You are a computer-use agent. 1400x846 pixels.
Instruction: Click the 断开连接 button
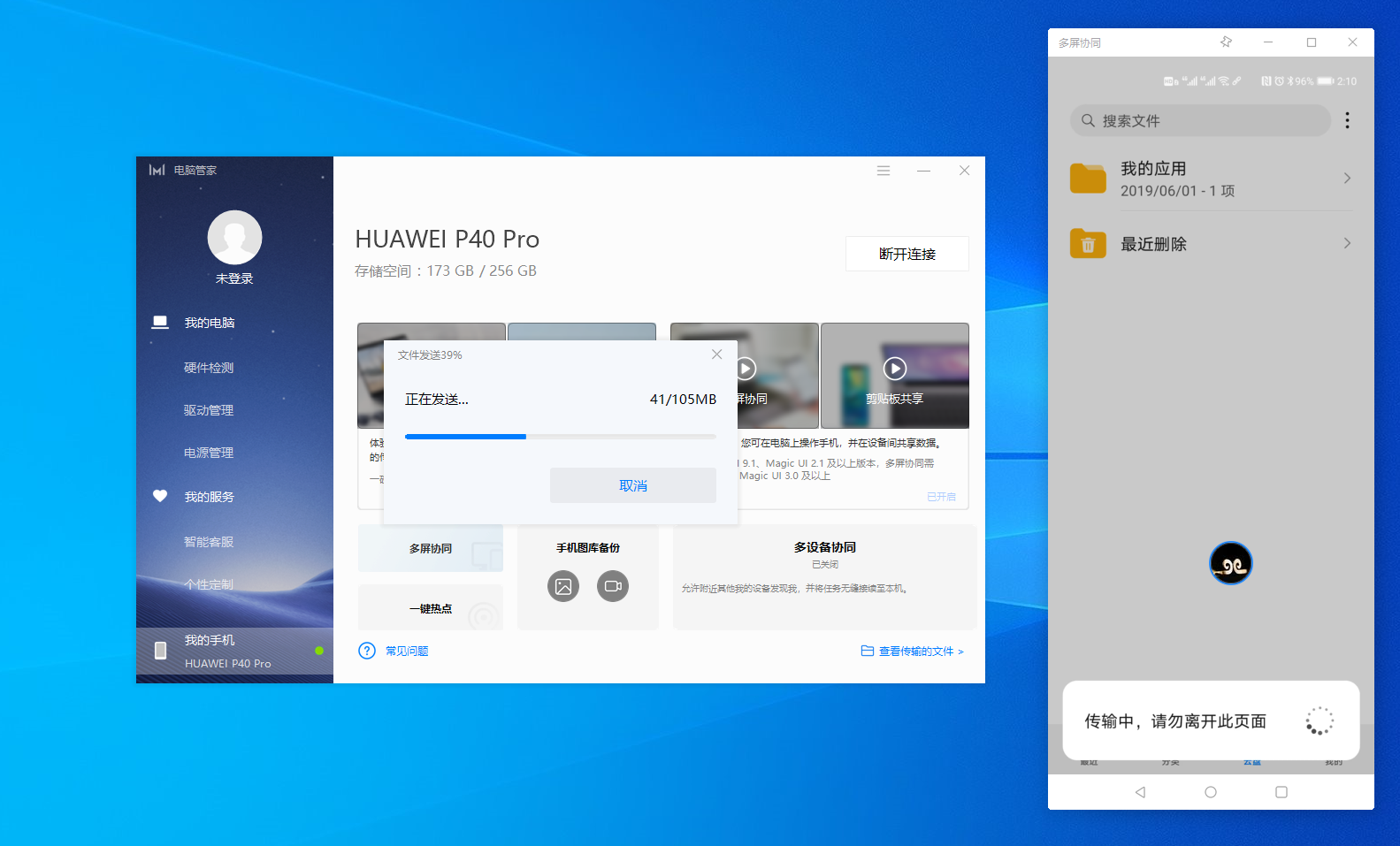click(907, 254)
